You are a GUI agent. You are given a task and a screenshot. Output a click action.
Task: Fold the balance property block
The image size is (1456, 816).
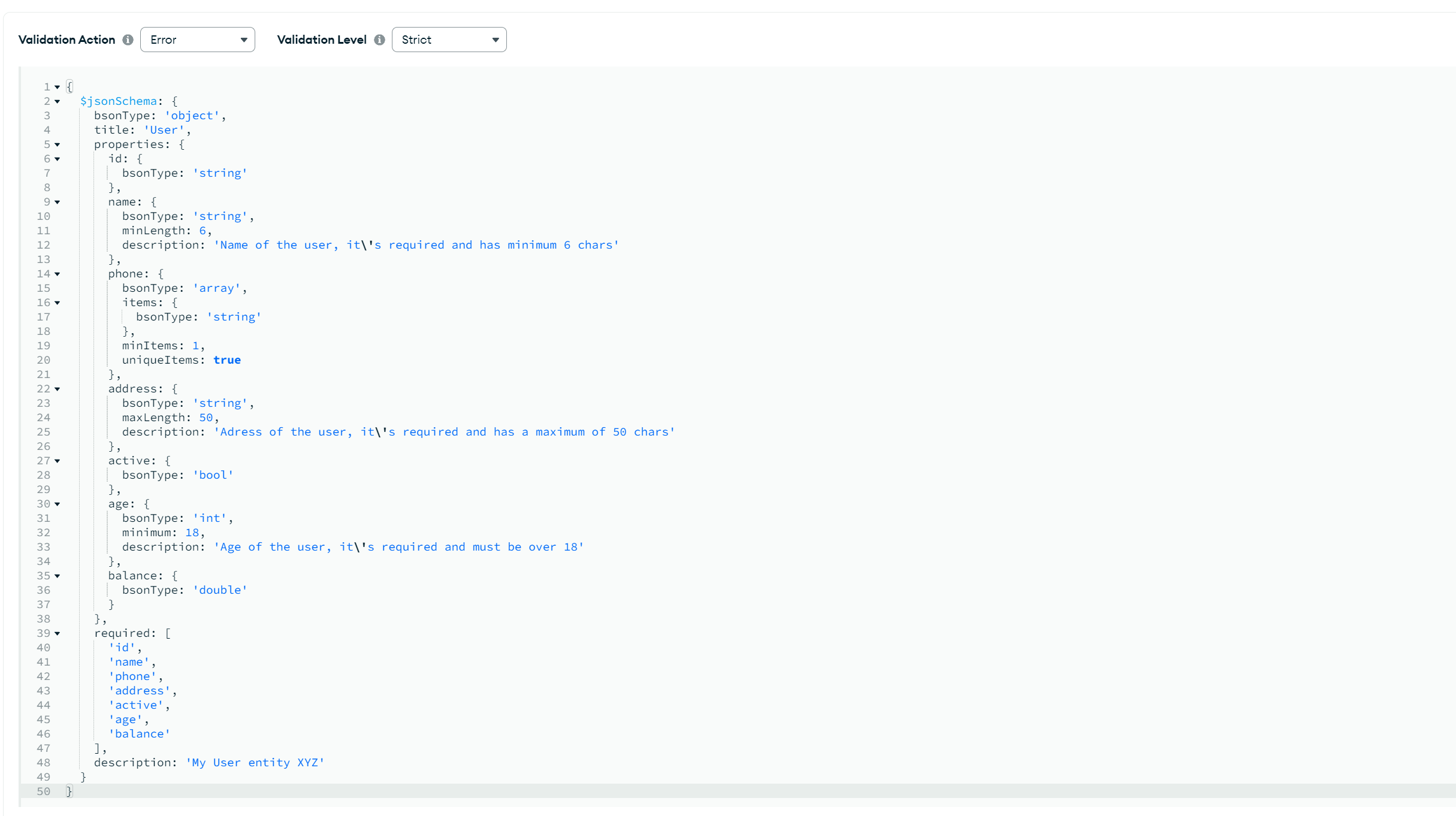[58, 576]
